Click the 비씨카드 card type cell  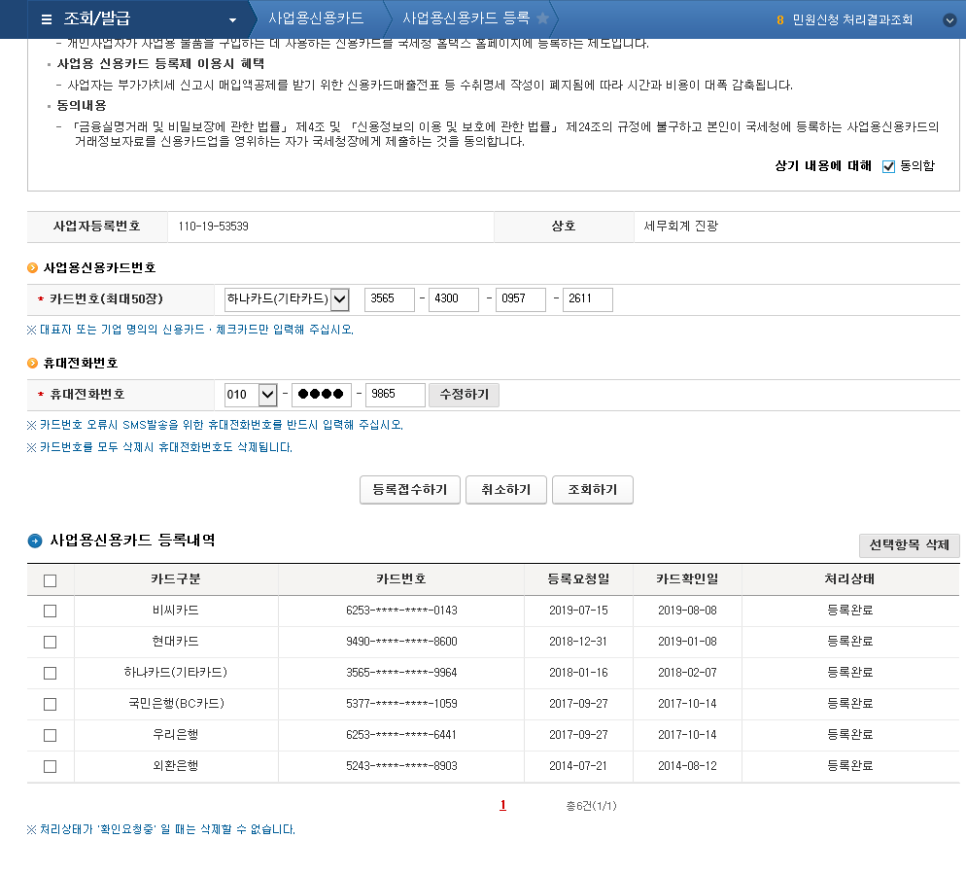point(176,610)
